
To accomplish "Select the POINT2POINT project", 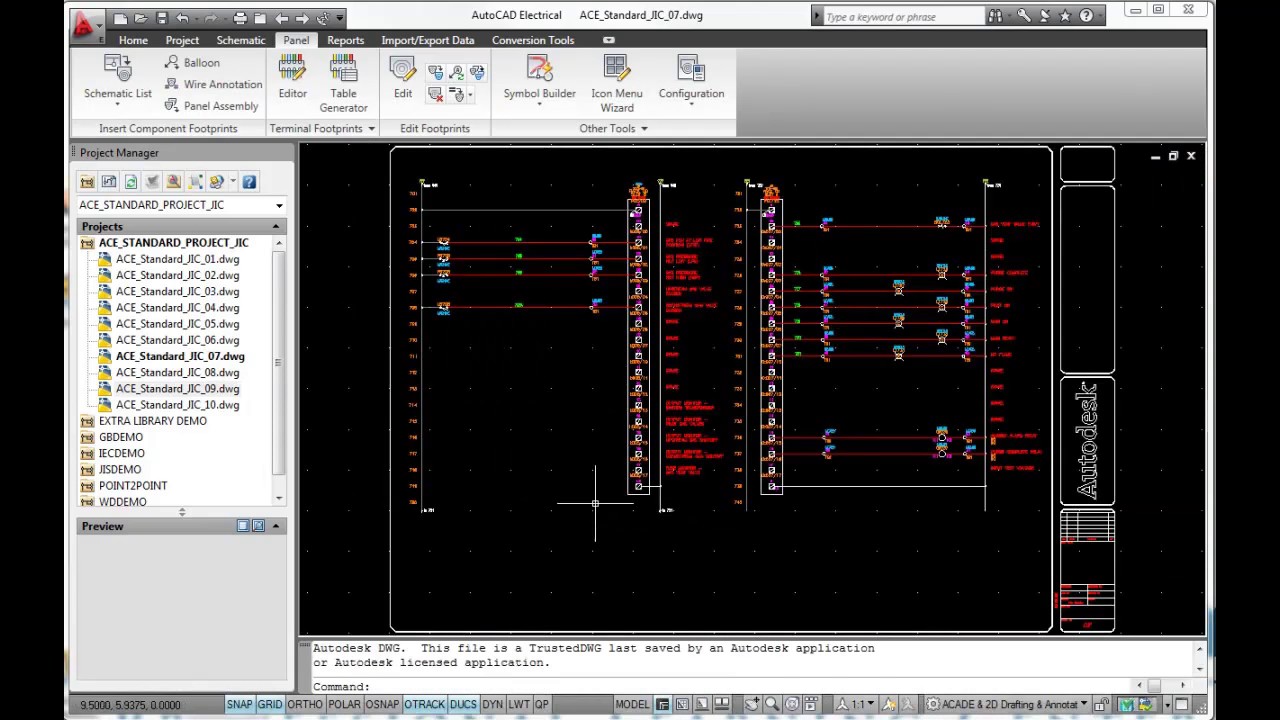I will [132, 485].
